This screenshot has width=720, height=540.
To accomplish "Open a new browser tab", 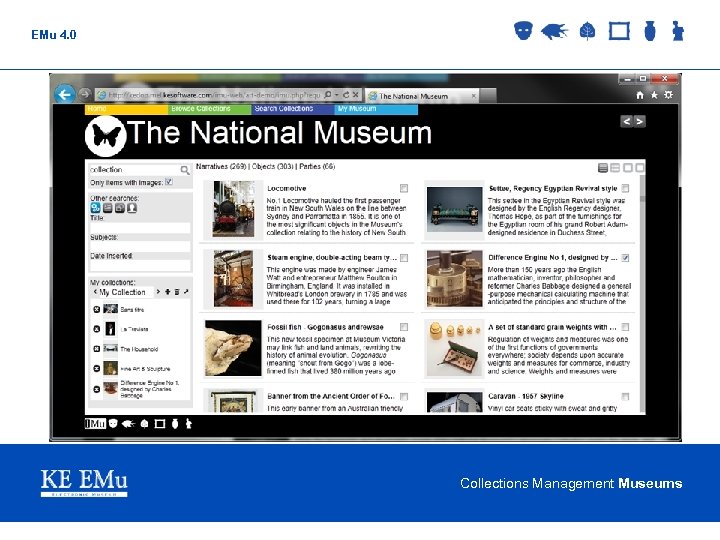I will (488, 96).
